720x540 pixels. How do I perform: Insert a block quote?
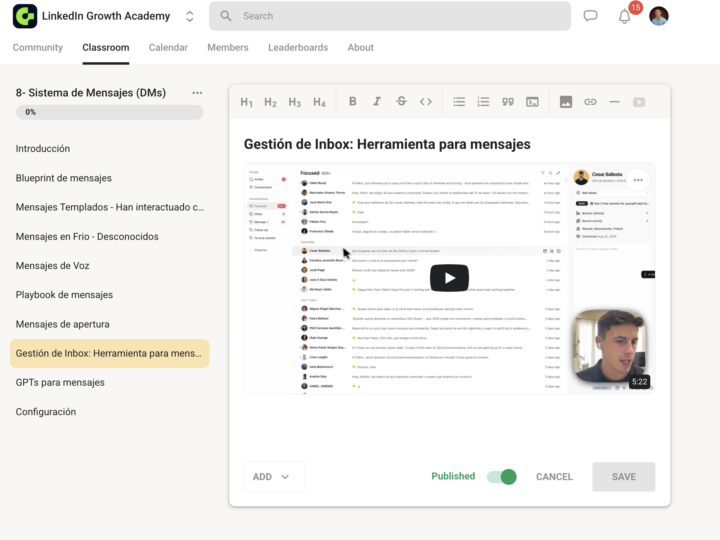pos(508,101)
